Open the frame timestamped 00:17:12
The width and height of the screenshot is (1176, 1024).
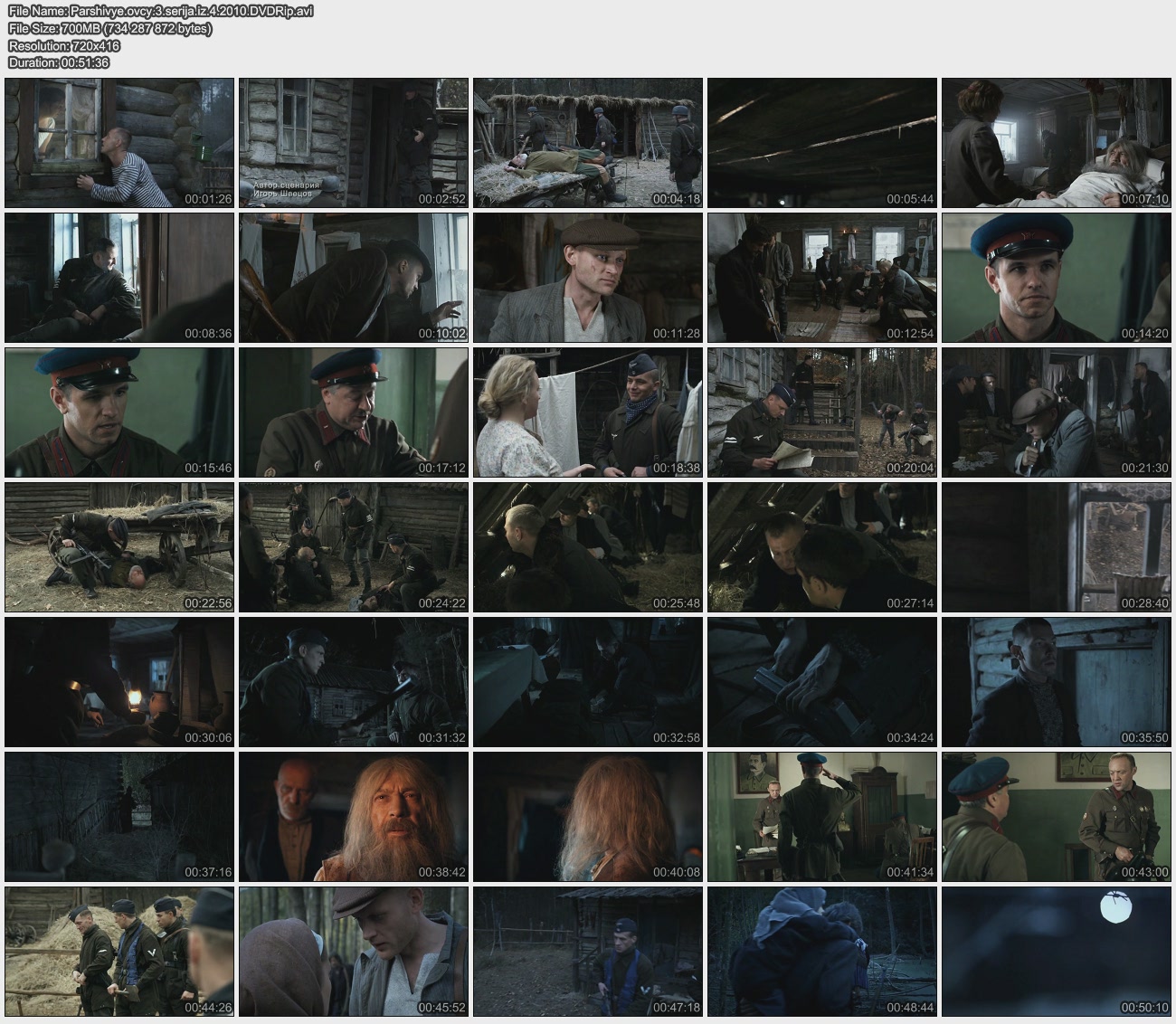pyautogui.click(x=354, y=412)
